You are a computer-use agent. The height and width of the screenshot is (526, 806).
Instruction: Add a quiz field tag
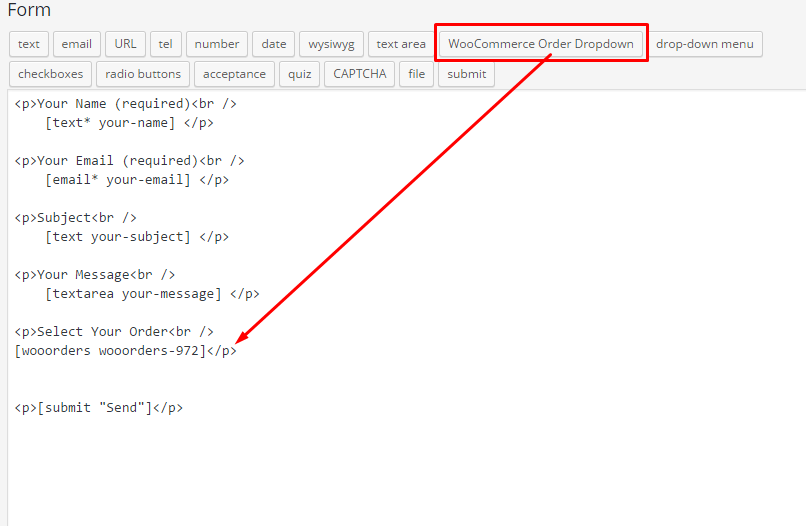pos(300,74)
